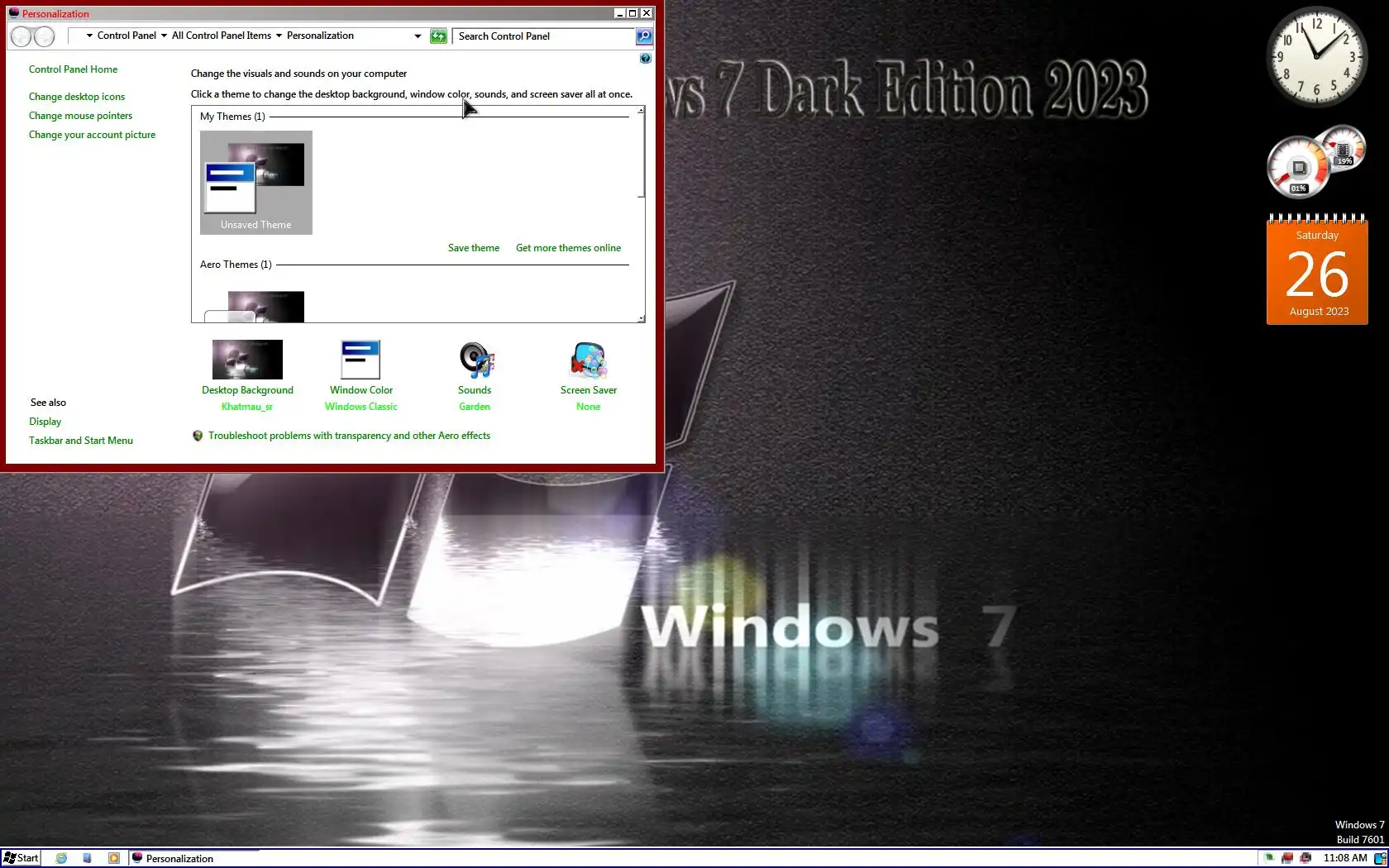Open the Help question mark icon

point(646,59)
